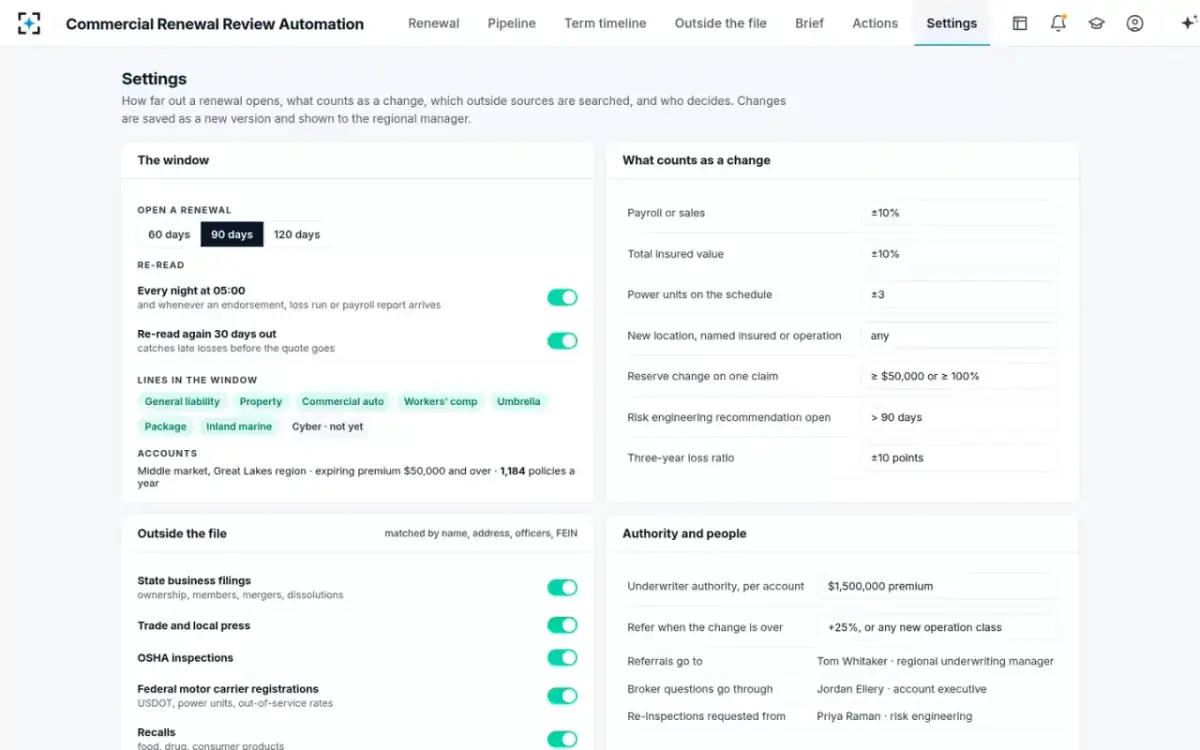Screen dimensions: 1200x750
Task: Edit Refer when the change is over field
Action: (x=938, y=627)
